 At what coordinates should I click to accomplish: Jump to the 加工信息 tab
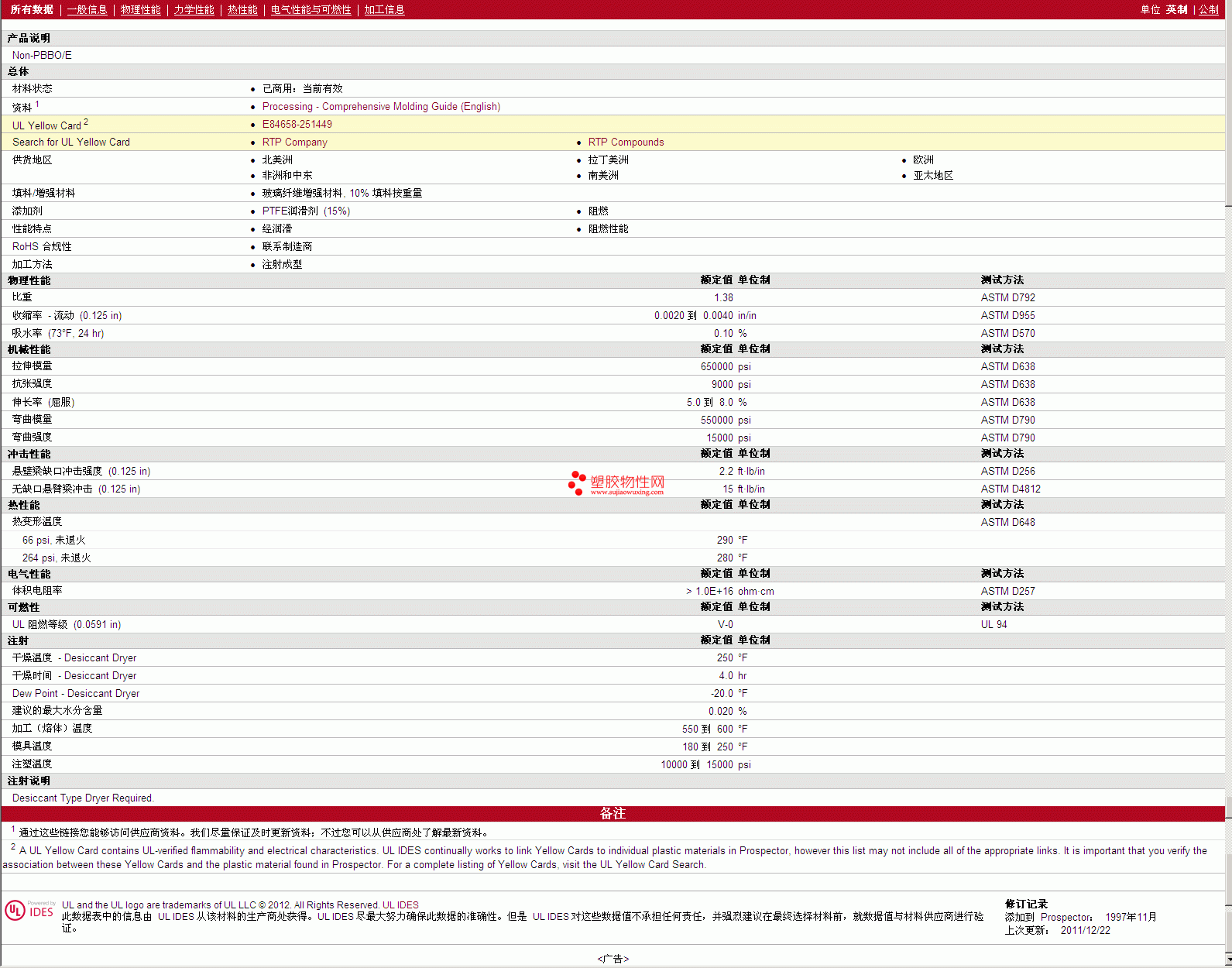(384, 10)
